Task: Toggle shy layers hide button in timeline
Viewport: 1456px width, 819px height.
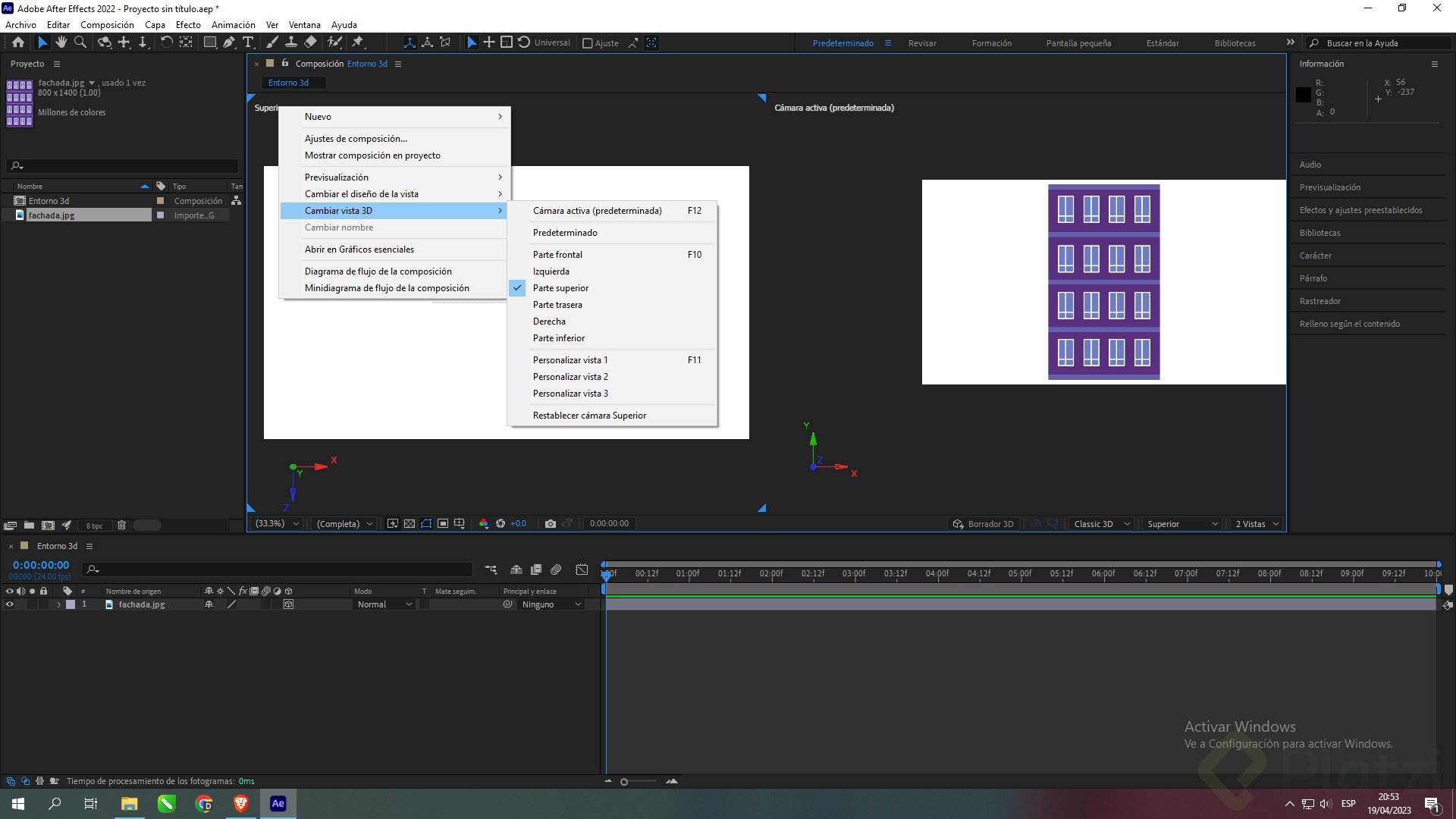Action: [516, 570]
